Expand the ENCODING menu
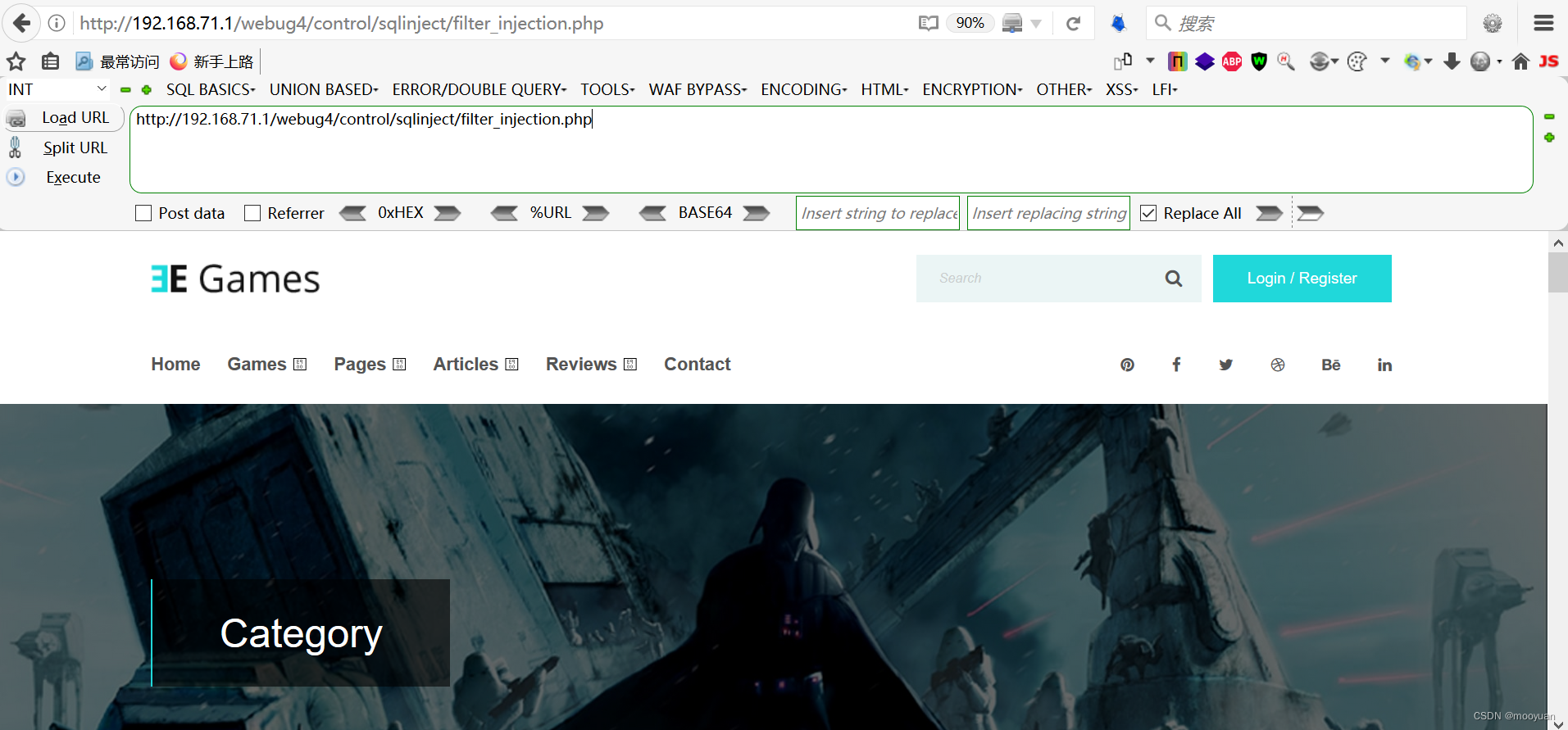 [x=804, y=89]
